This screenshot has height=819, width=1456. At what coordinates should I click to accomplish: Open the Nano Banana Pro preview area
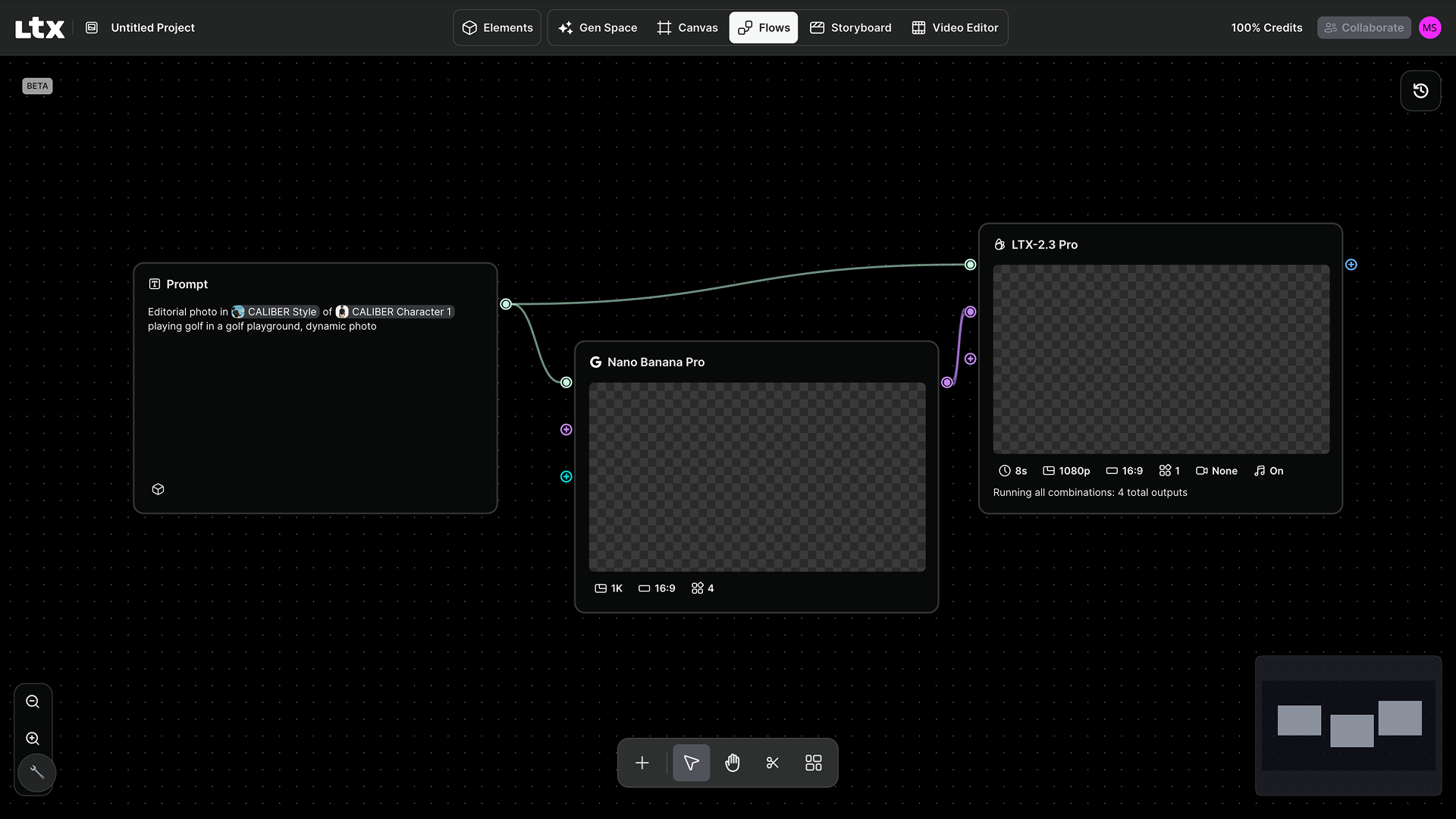(x=758, y=477)
